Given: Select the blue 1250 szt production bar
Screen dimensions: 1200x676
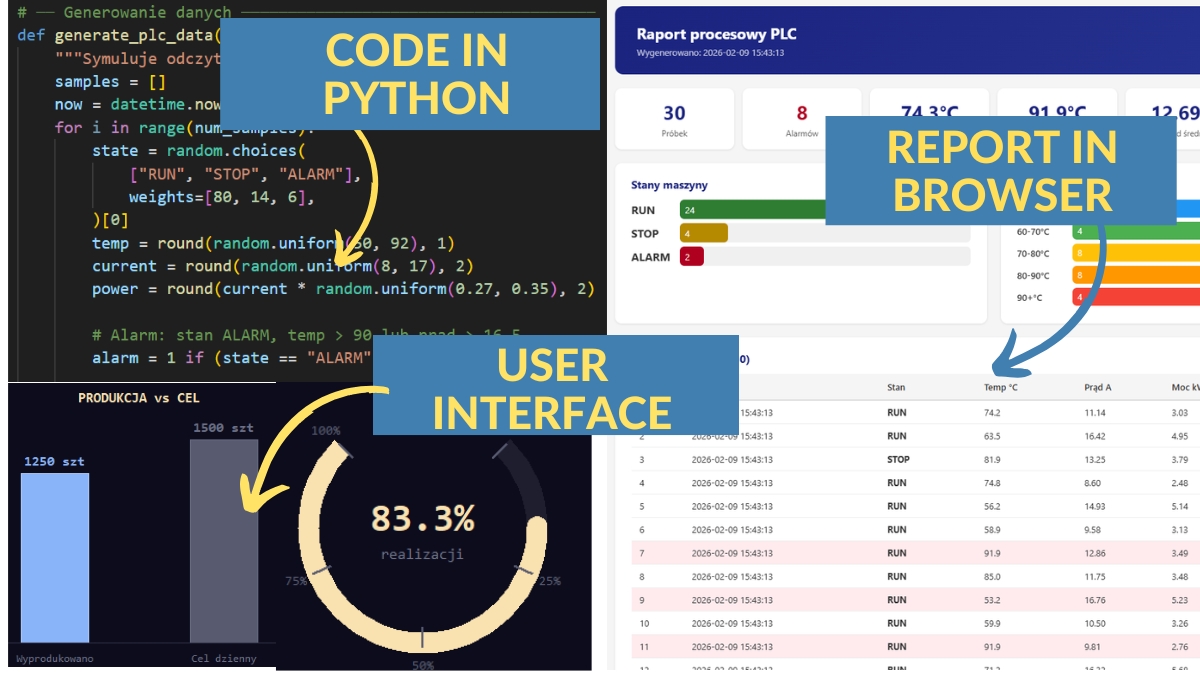Looking at the screenshot, I should pos(55,556).
